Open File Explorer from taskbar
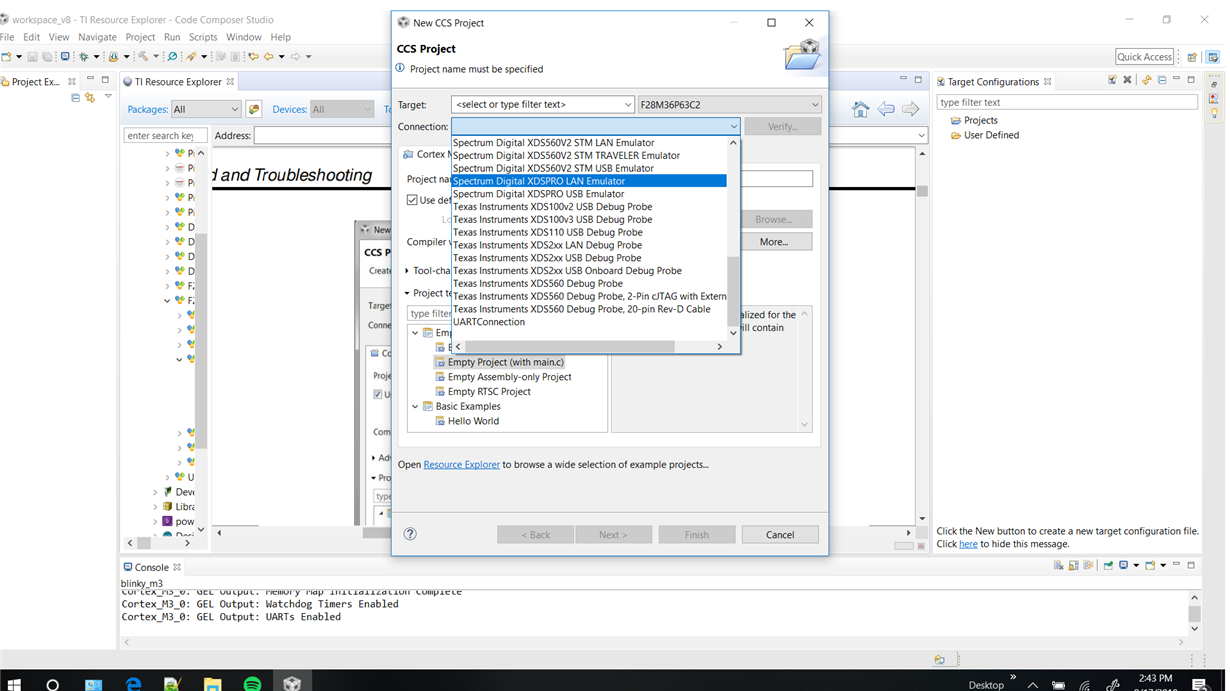Viewport: 1230px width, 691px height. coord(212,684)
